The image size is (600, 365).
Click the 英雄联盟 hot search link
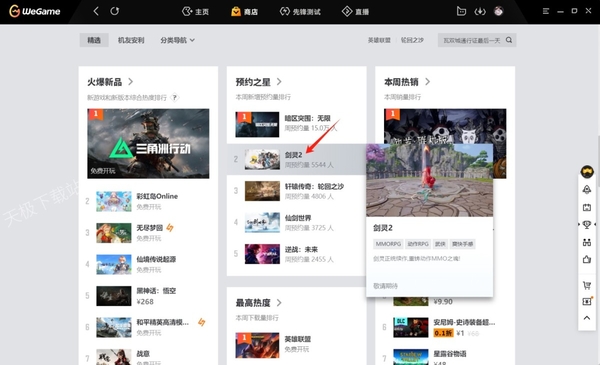[379, 40]
